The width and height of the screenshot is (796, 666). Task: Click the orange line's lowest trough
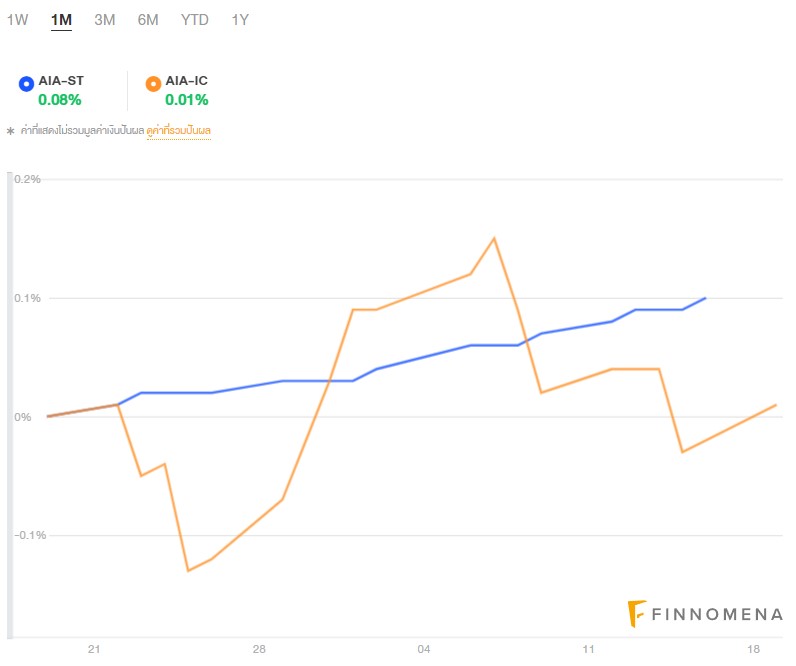188,570
